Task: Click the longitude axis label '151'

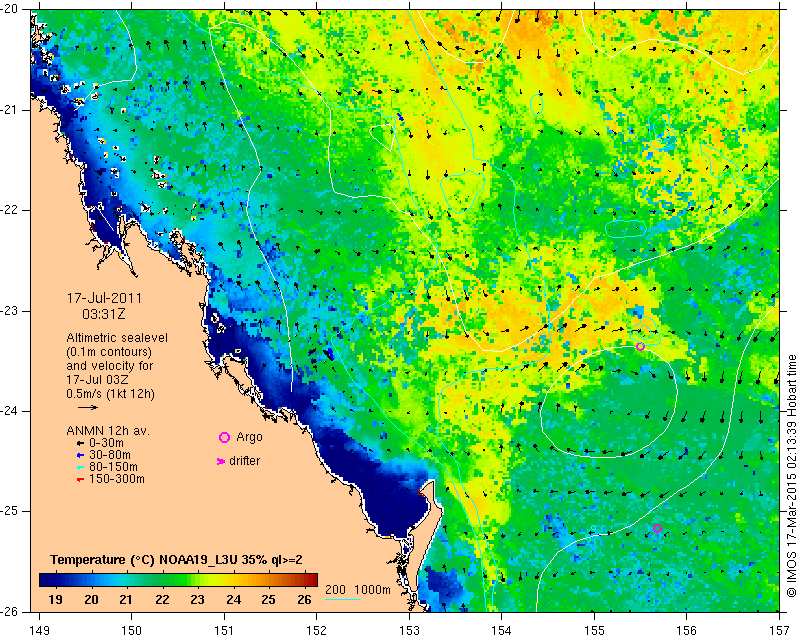Action: tap(224, 631)
